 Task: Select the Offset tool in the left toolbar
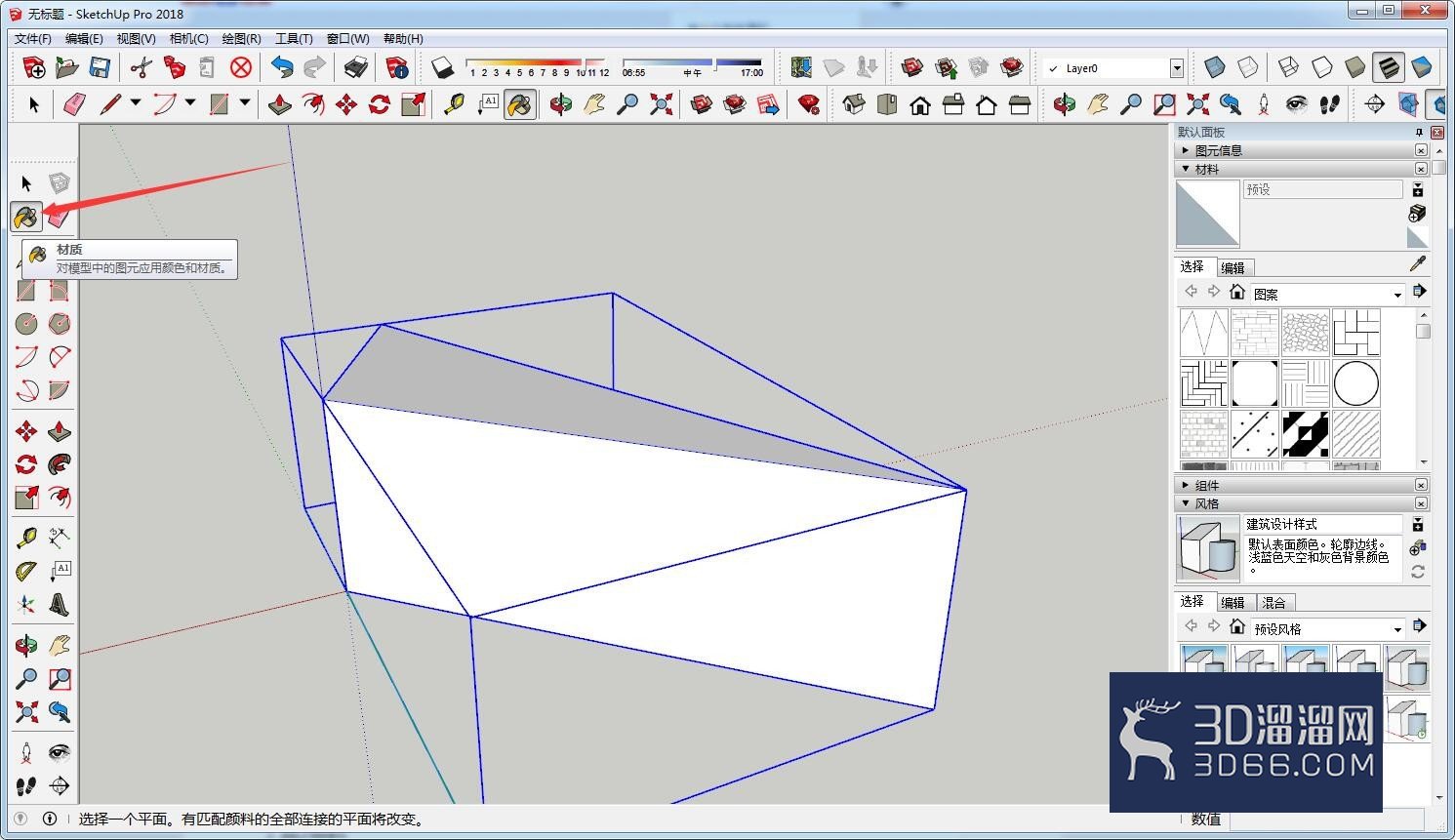coord(60,499)
